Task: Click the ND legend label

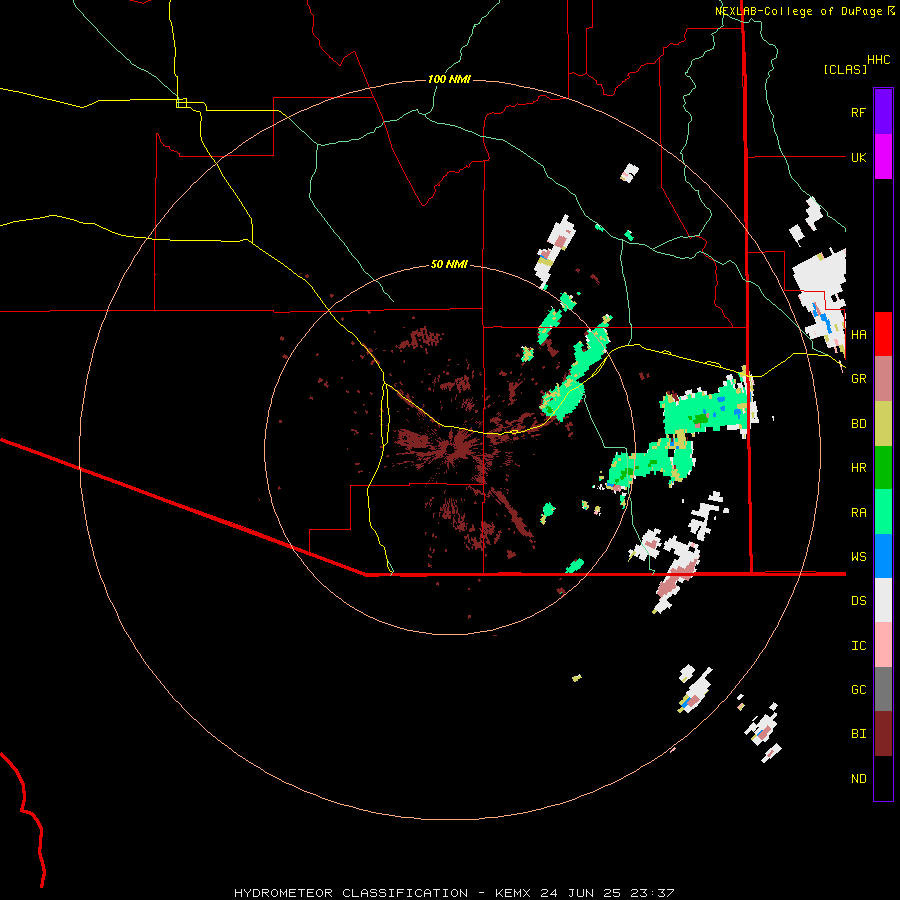Action: (858, 779)
